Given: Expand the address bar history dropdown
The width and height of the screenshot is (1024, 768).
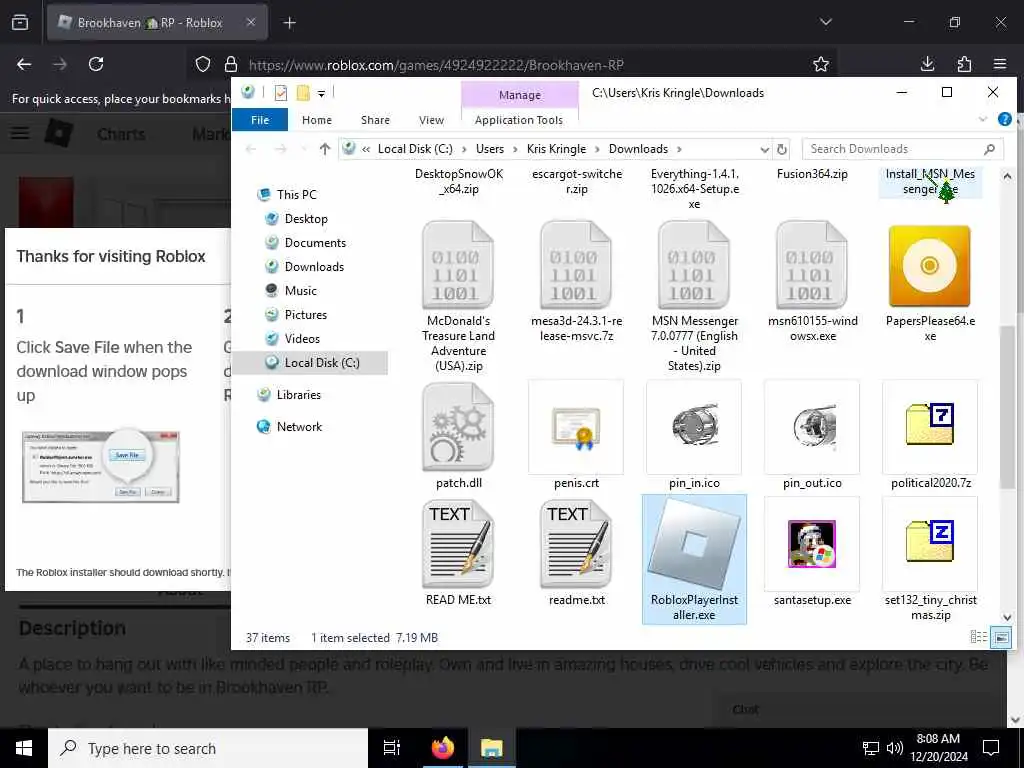Looking at the screenshot, I should [764, 150].
